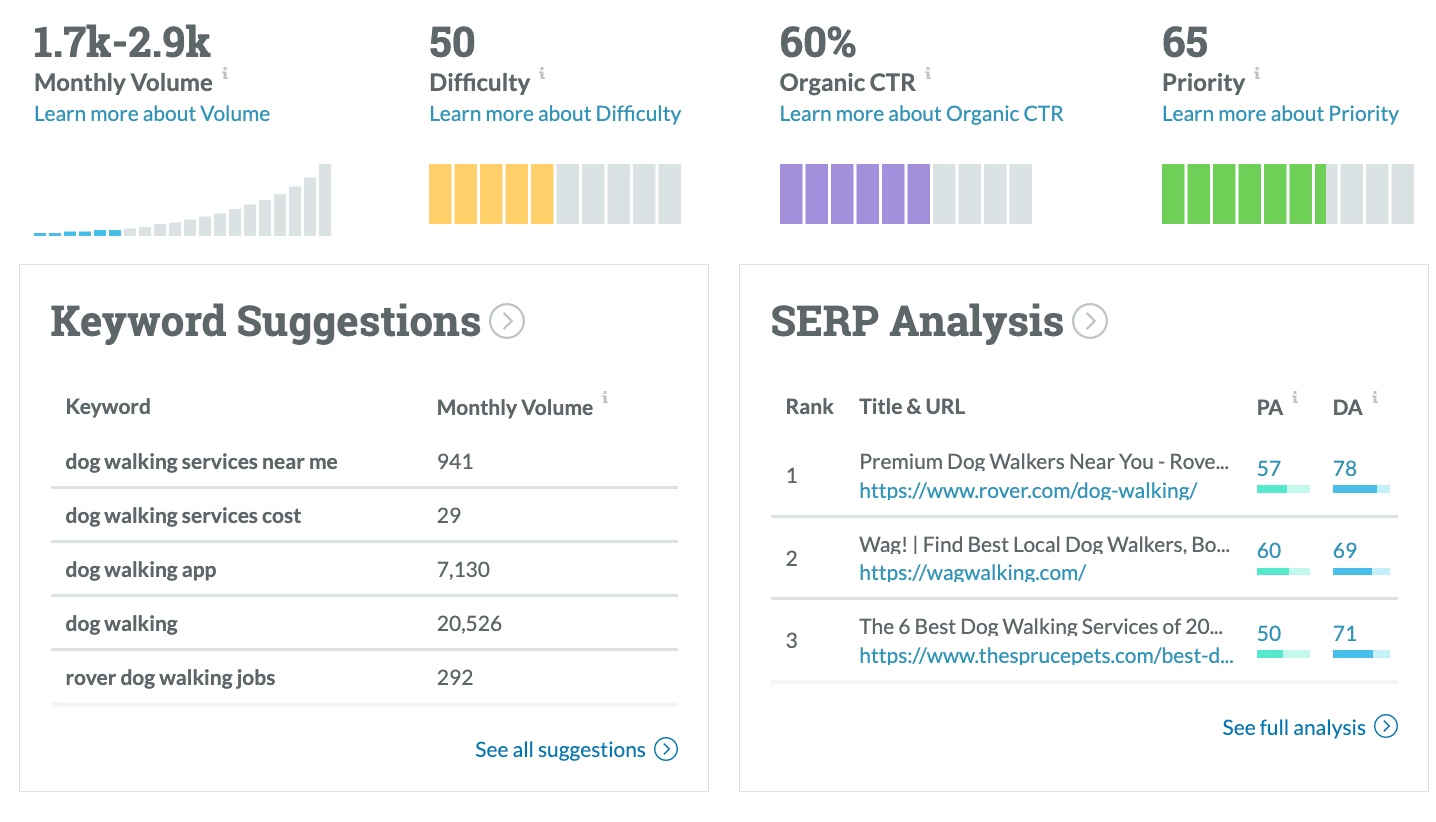Click the info icon next to Difficulty

[542, 73]
